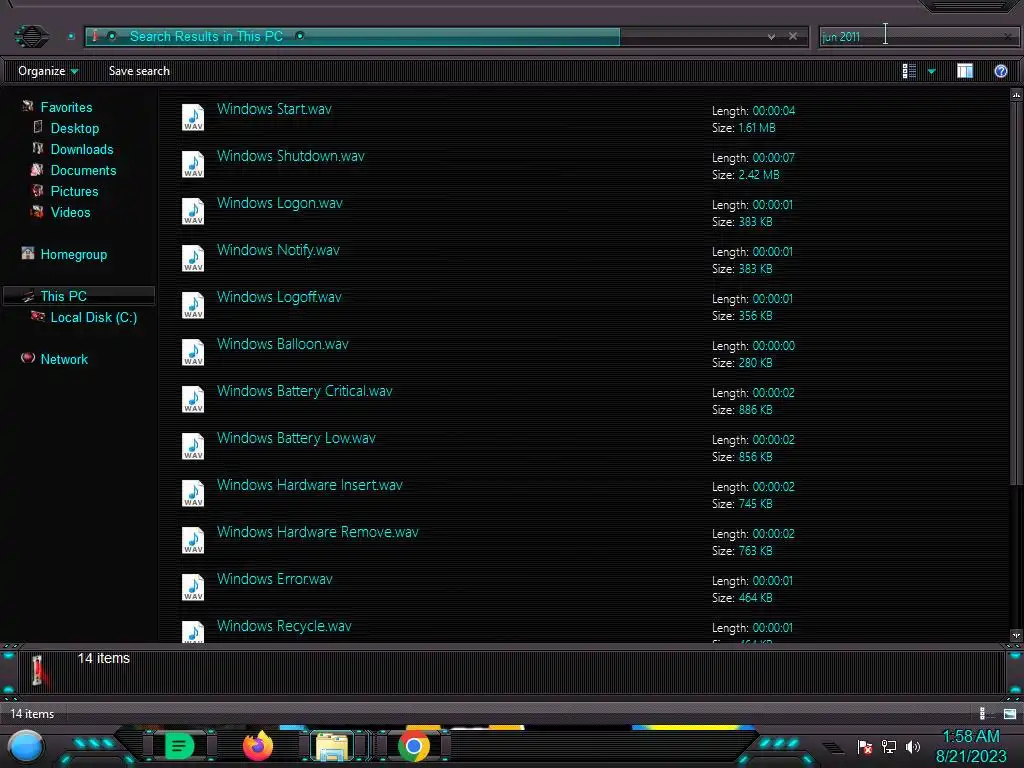1024x768 pixels.
Task: Open the Action Center flag tray icon
Action: [865, 747]
